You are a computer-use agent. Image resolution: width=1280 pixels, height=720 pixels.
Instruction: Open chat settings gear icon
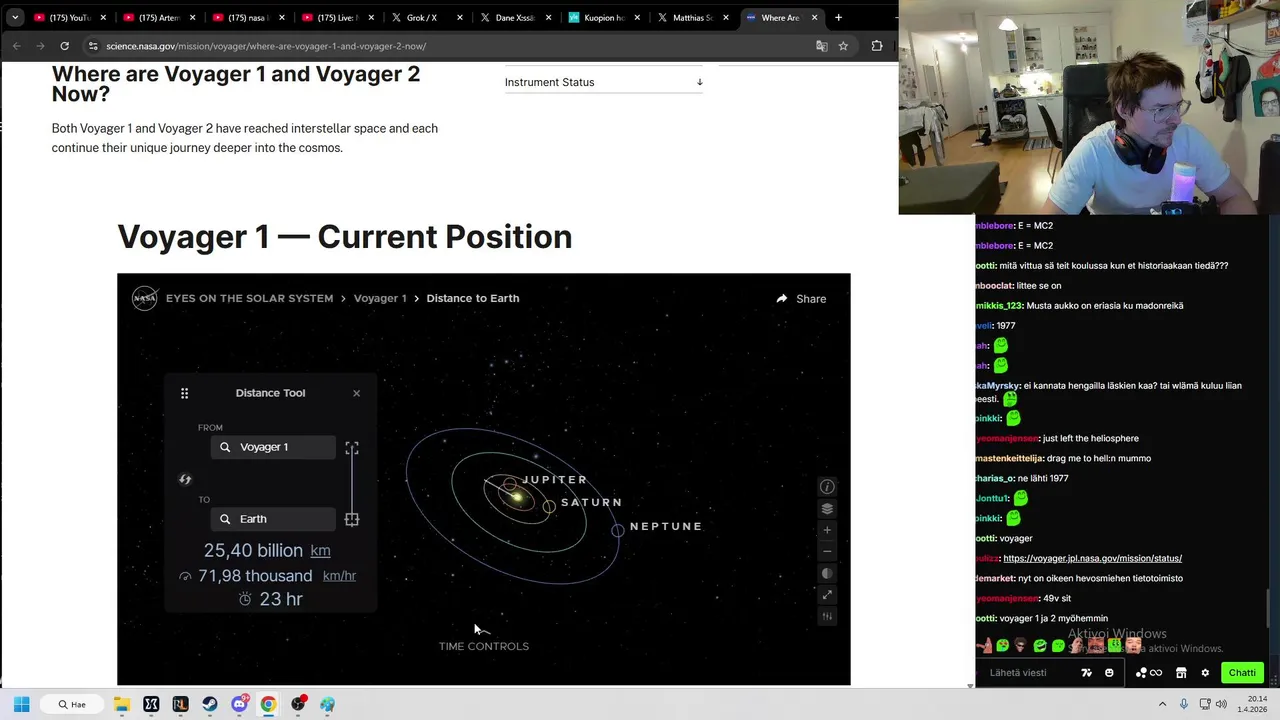[1205, 673]
